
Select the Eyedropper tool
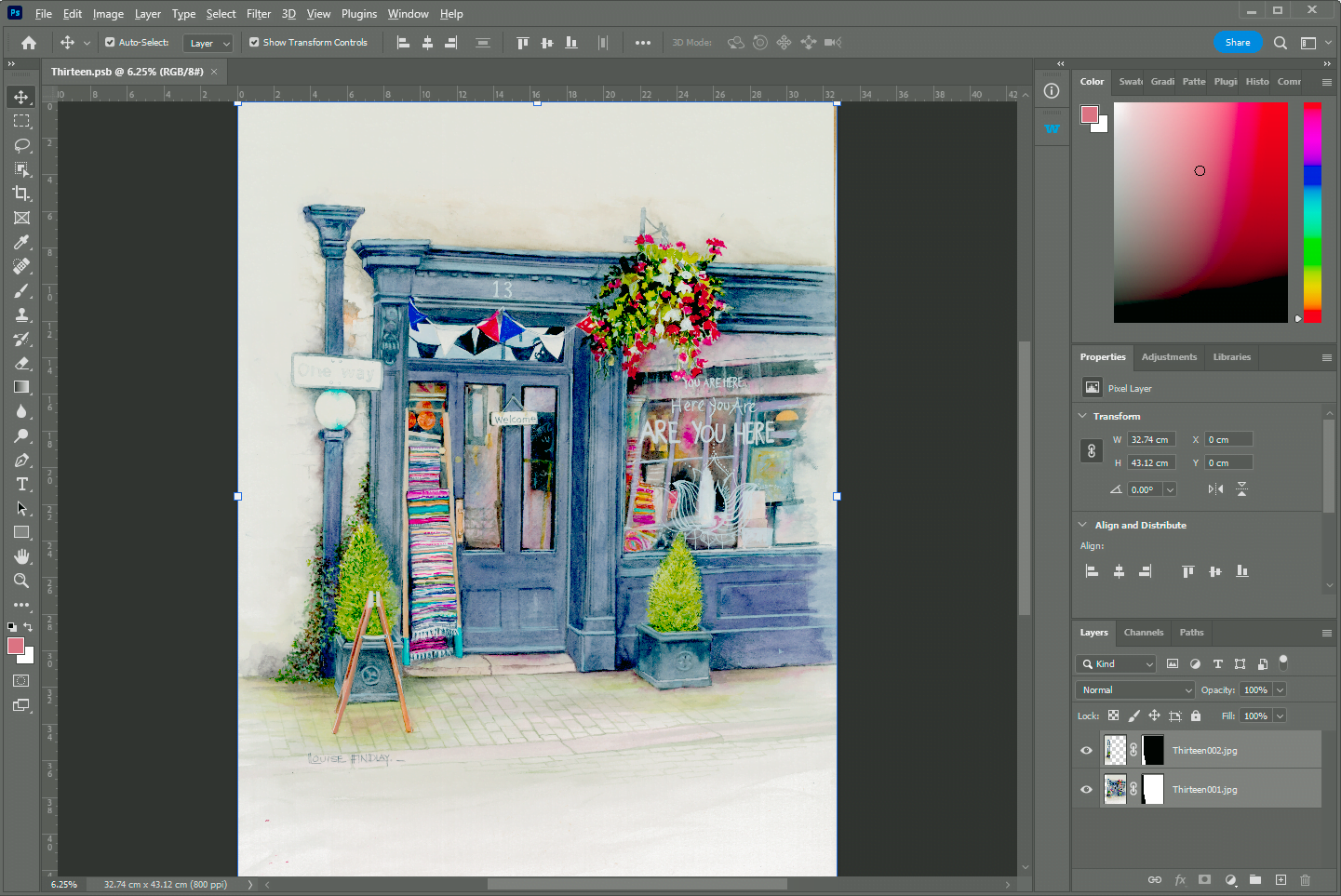(21, 242)
